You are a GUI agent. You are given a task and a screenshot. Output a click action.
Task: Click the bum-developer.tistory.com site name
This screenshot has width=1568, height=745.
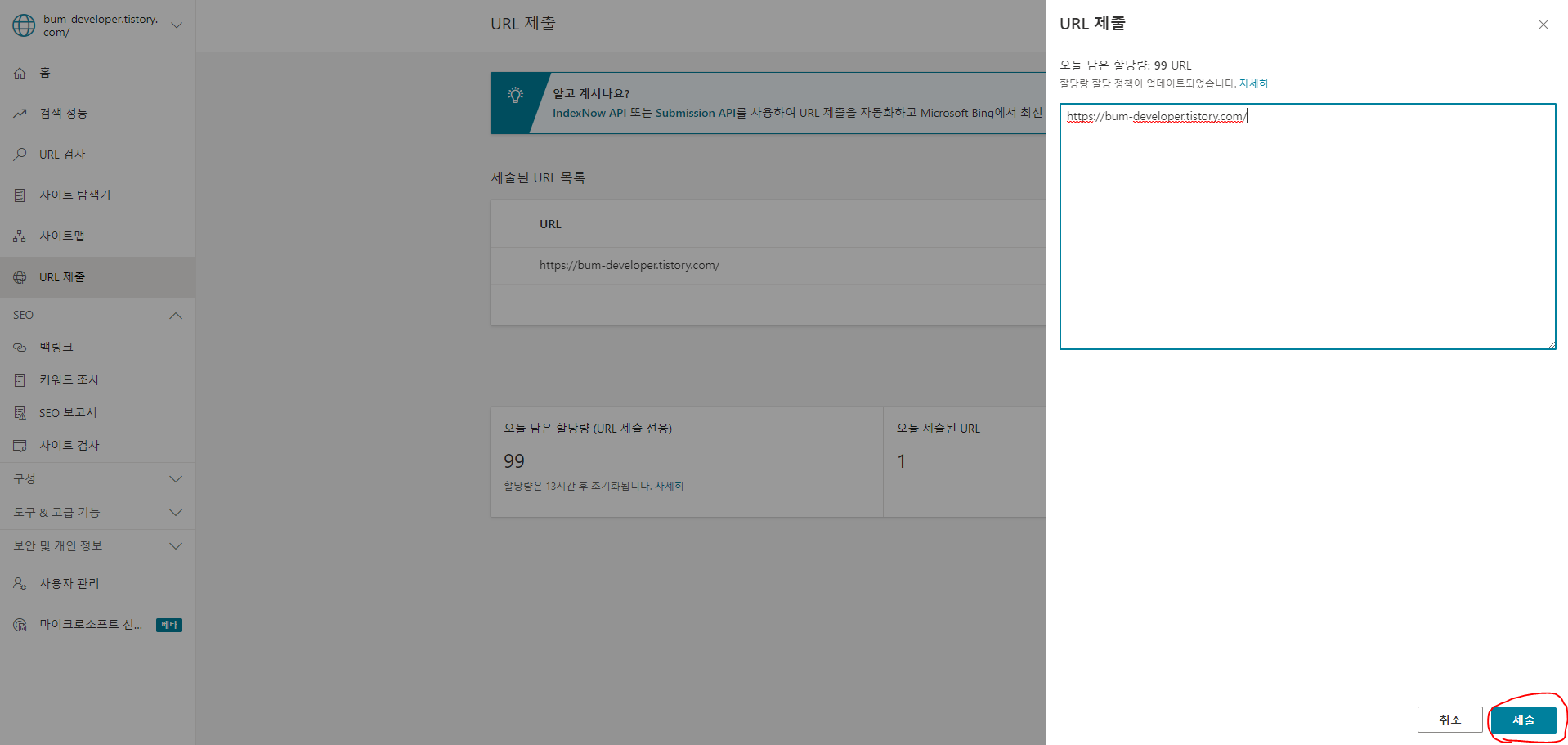click(101, 25)
